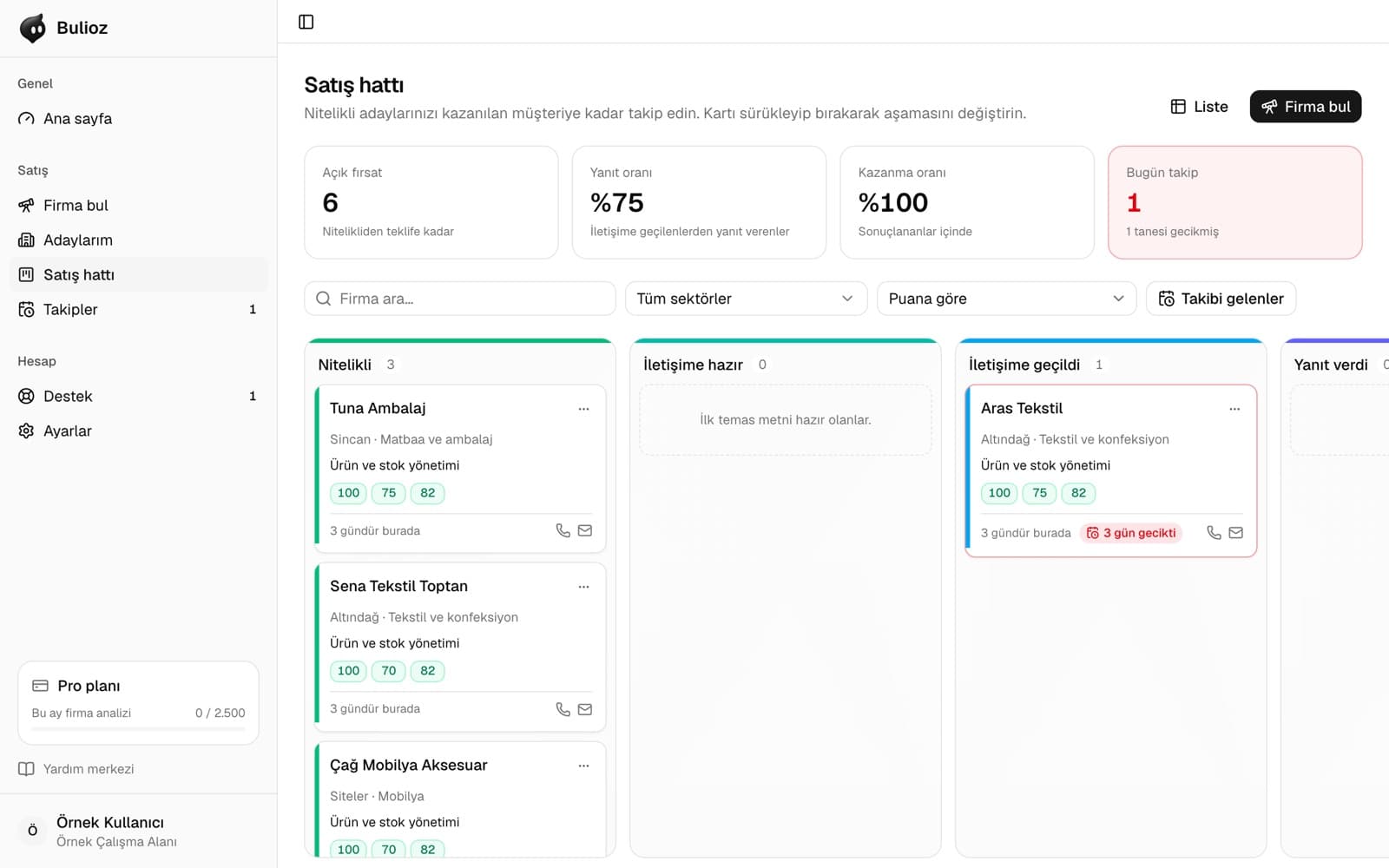Open the Aras Tekstil card title
Image resolution: width=1389 pixels, height=868 pixels.
click(1022, 408)
